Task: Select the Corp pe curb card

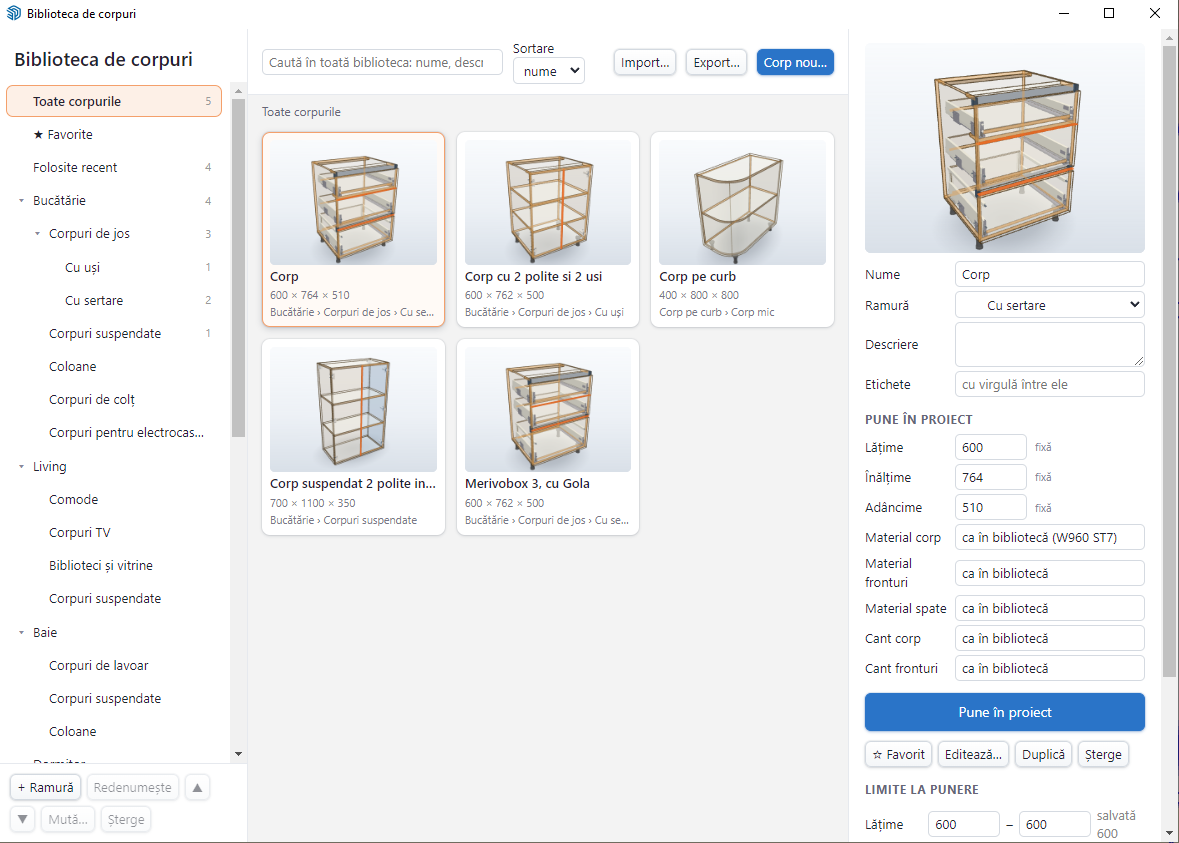Action: (x=742, y=229)
